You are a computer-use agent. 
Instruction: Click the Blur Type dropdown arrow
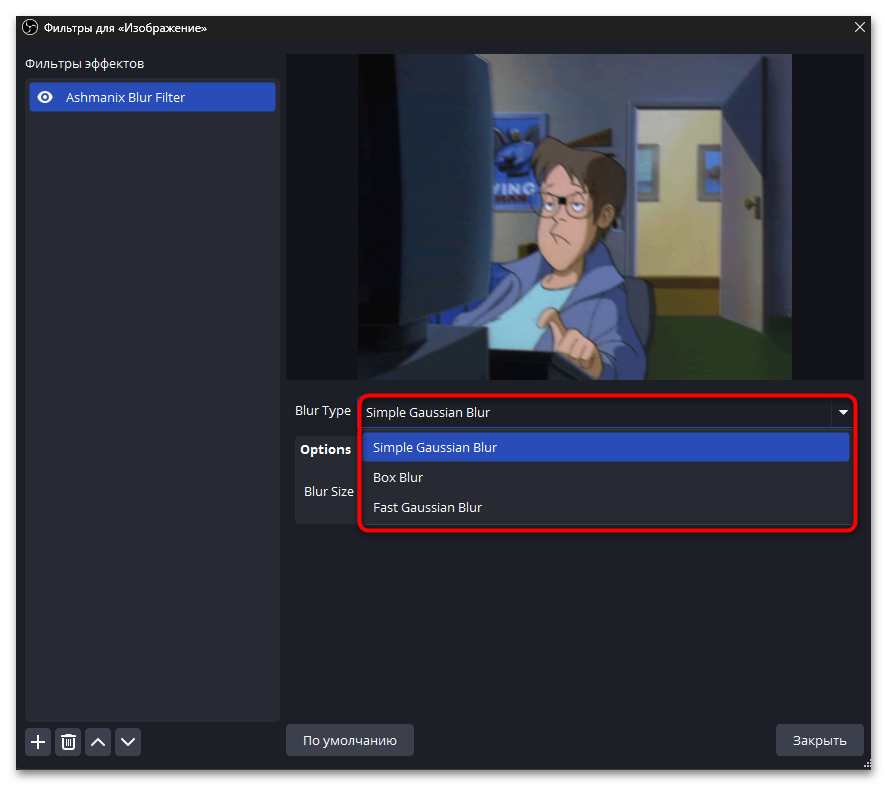[843, 413]
